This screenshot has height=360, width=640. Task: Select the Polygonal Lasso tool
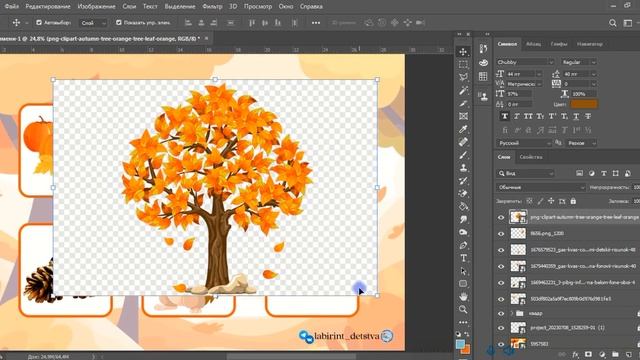pos(463,77)
